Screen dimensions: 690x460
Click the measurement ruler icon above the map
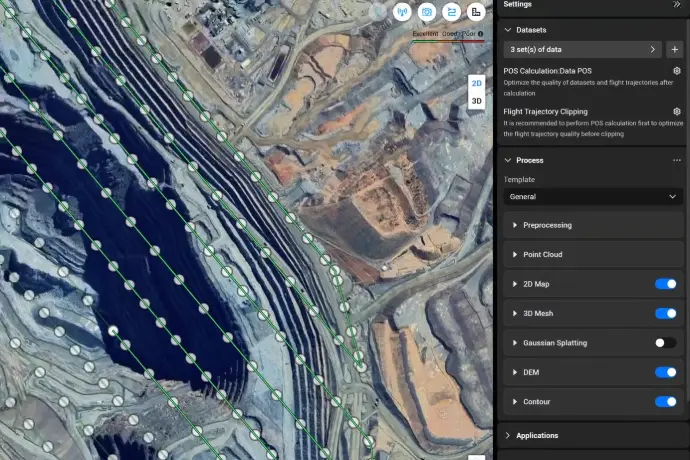click(476, 12)
